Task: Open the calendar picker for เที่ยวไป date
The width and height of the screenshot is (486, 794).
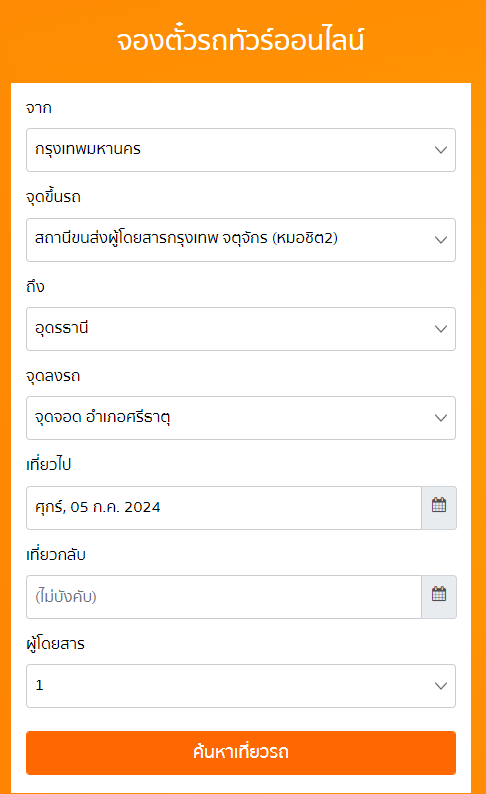Action: click(439, 508)
